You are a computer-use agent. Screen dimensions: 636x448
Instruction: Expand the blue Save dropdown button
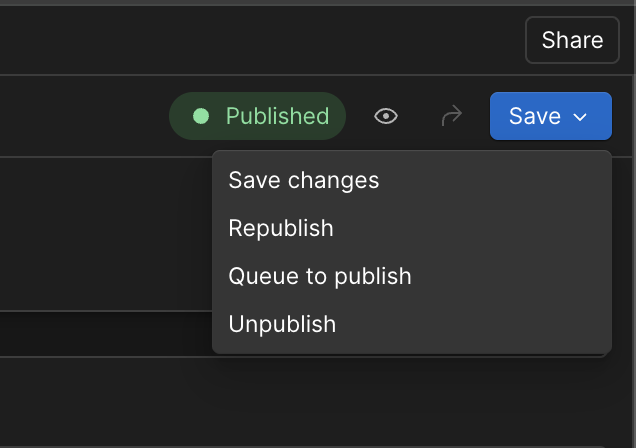point(550,116)
